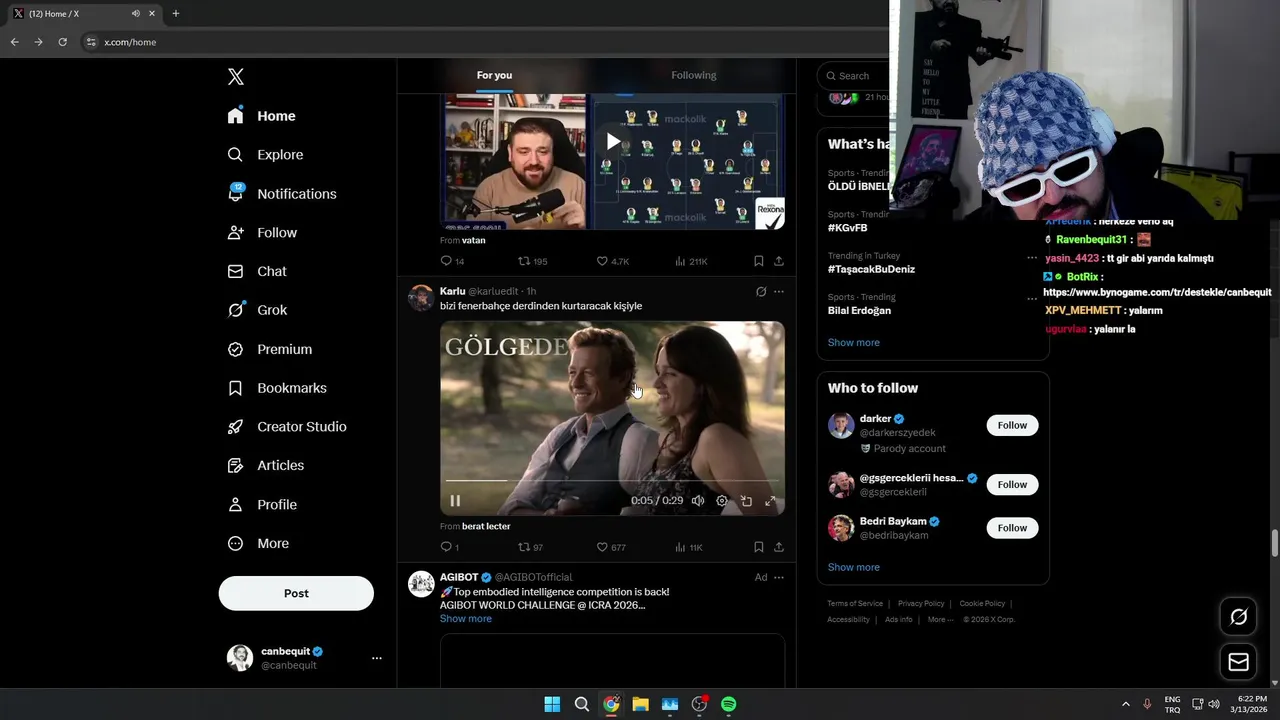Image resolution: width=1280 pixels, height=720 pixels.
Task: Expand Karlu video to fullscreen
Action: click(770, 501)
